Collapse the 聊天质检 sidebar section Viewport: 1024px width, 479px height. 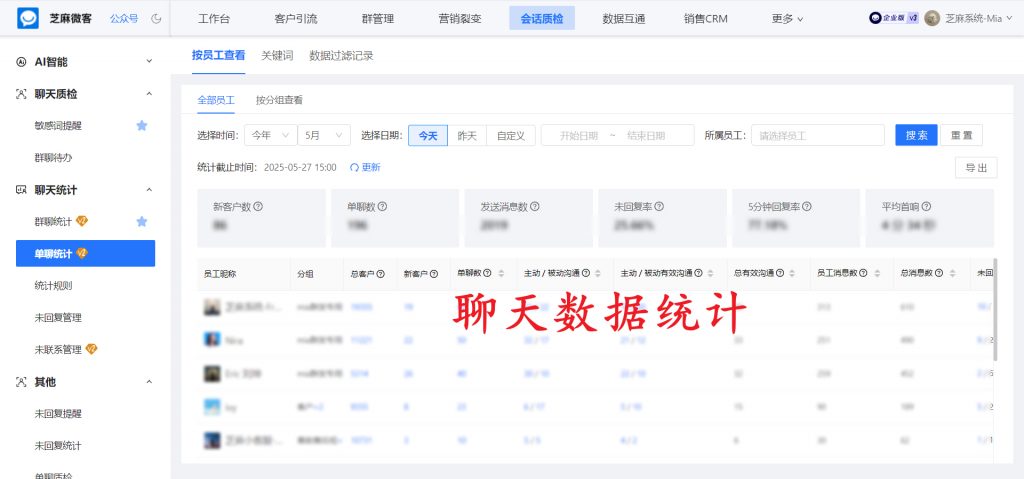coord(149,94)
